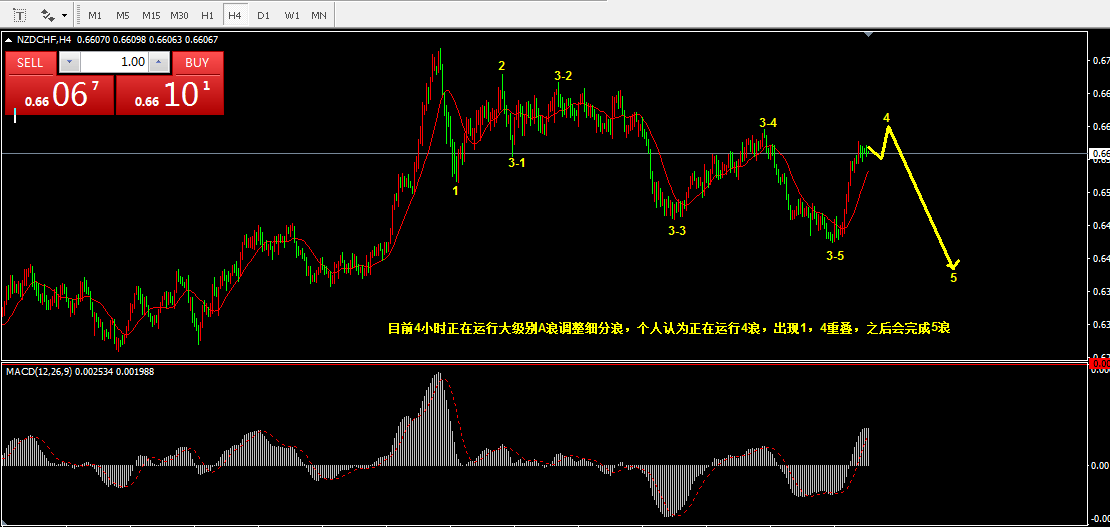The width and height of the screenshot is (1110, 527).
Task: Click the SELL button
Action: [30, 62]
